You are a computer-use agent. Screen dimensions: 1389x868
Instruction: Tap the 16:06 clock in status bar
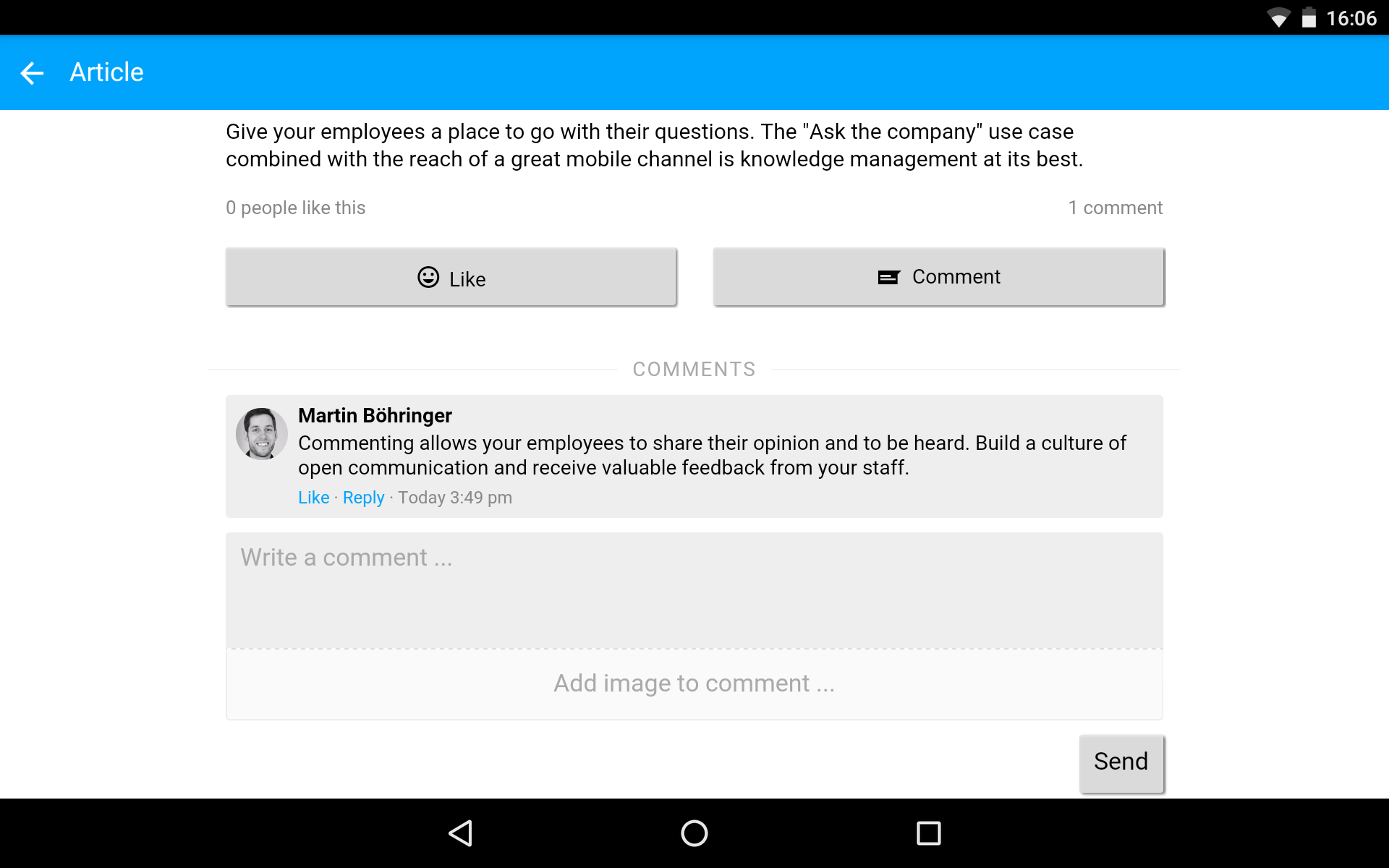coord(1351,18)
